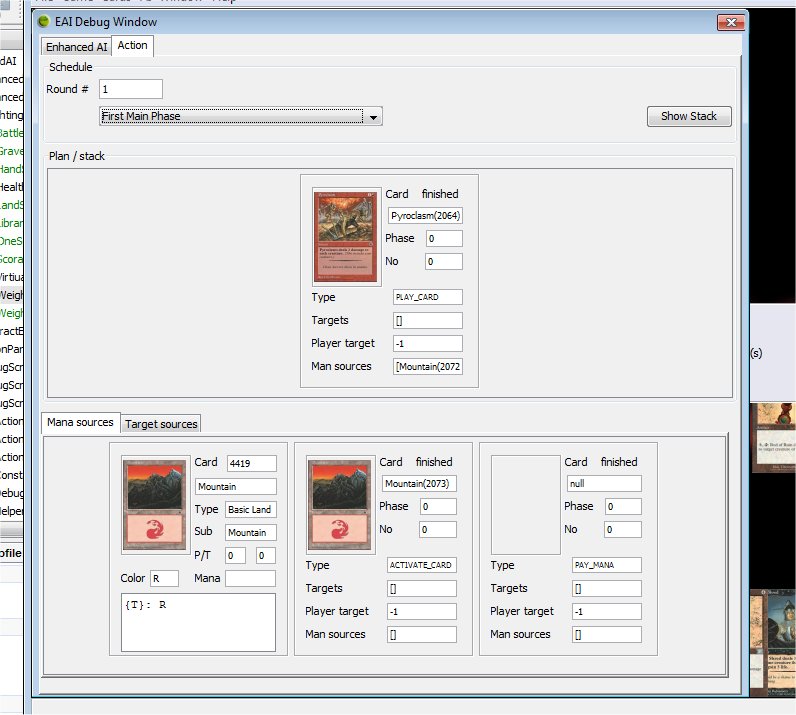Click the Show Stack button

689,116
